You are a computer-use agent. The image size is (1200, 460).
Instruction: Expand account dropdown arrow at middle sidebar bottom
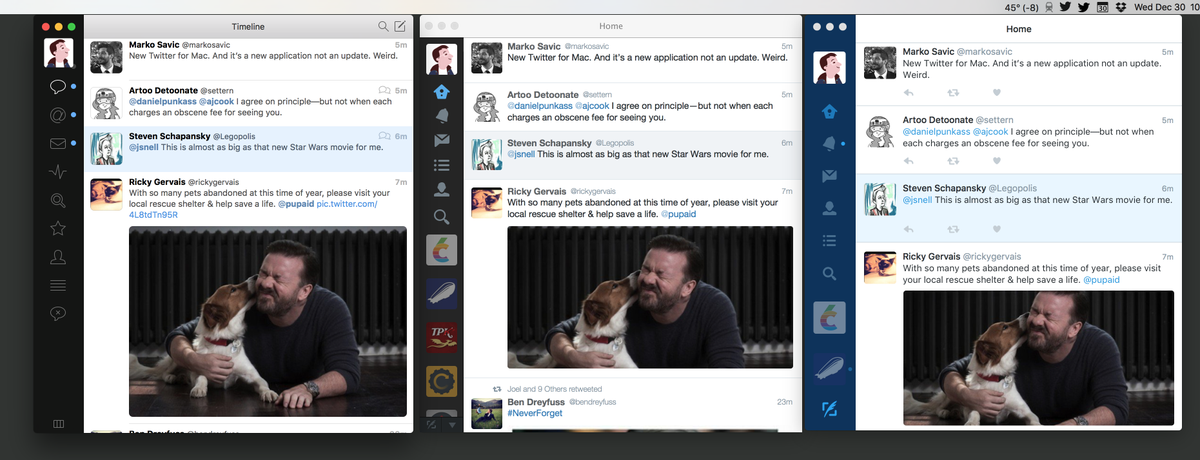(x=450, y=424)
